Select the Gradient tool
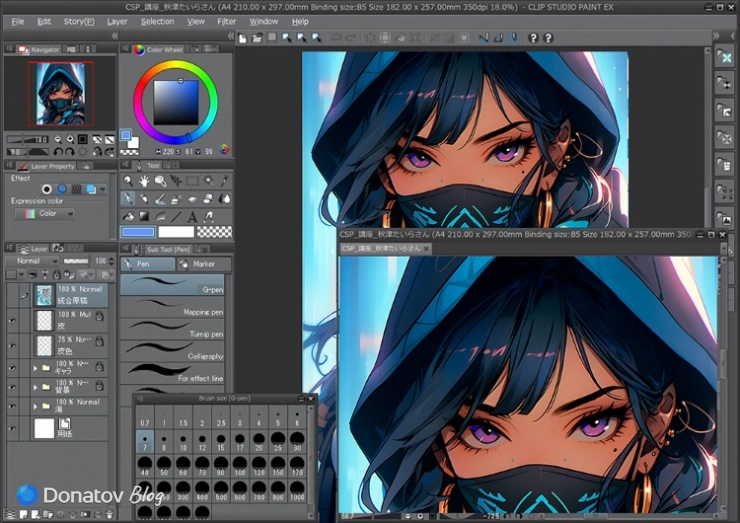 (143, 216)
